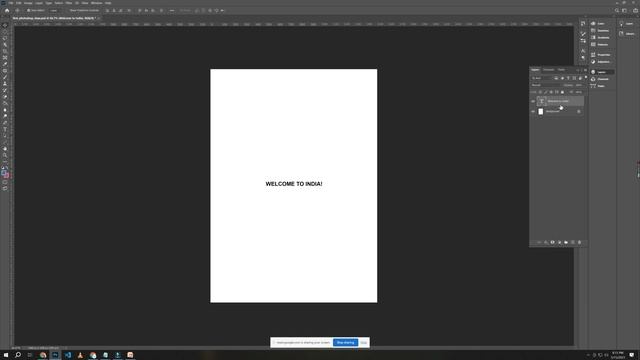Open the Libraries panel button
The image size is (640, 360).
point(627,34)
